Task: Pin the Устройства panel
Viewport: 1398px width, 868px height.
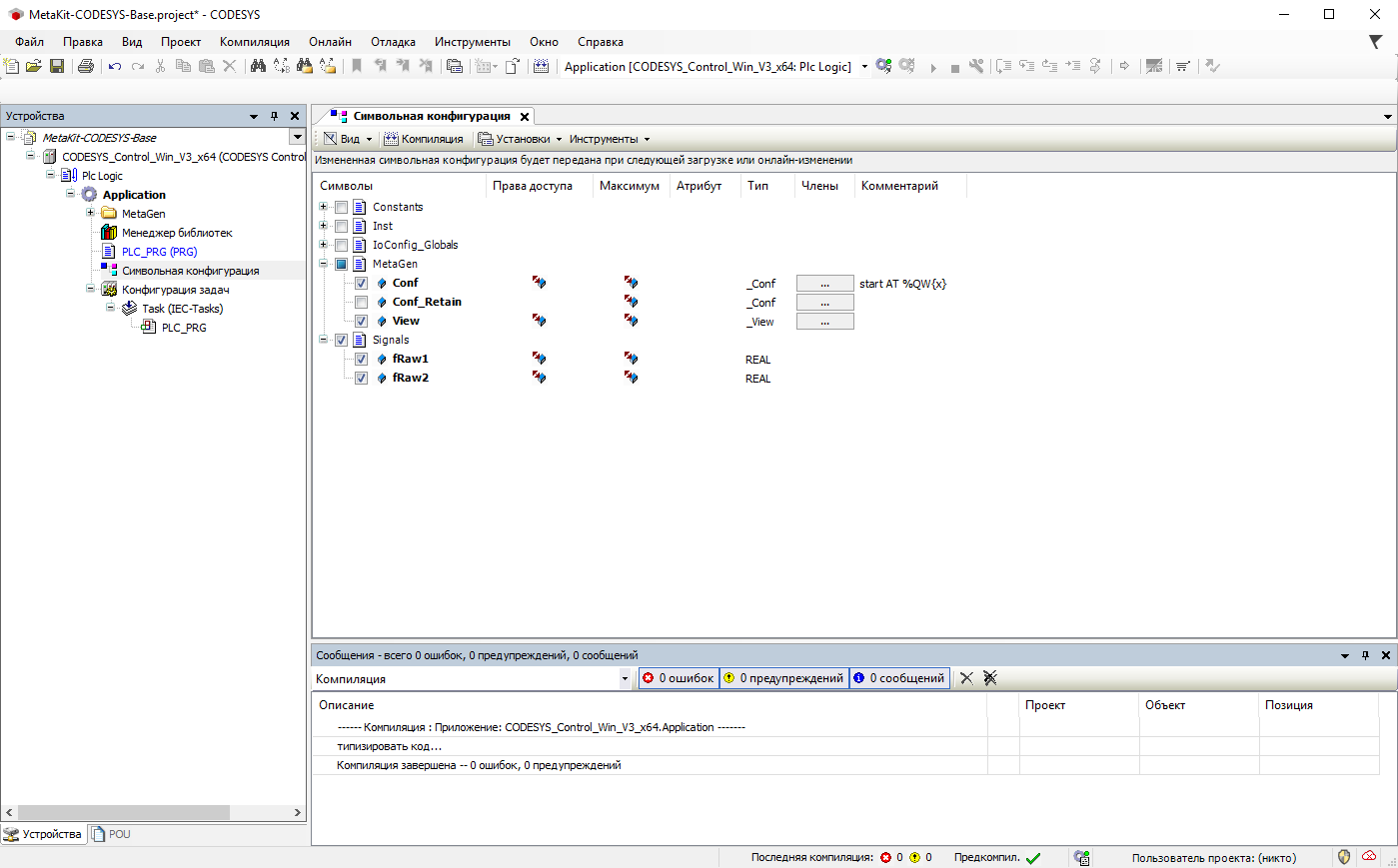Action: tap(275, 116)
